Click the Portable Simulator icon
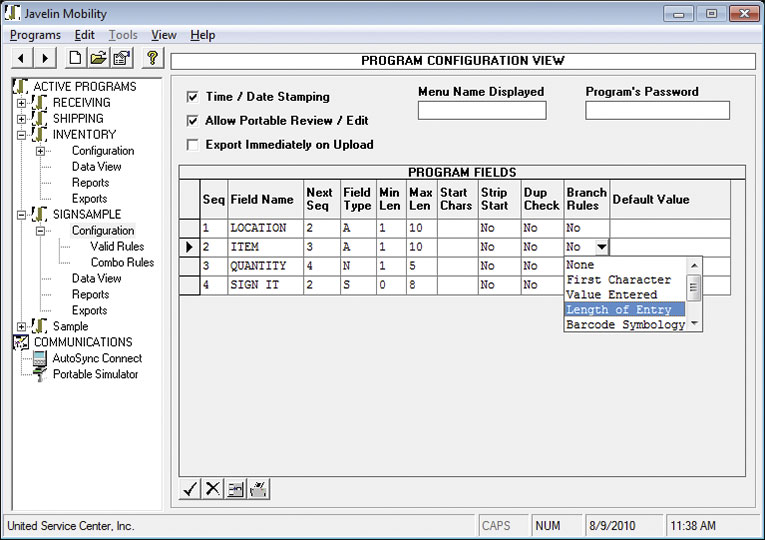765x540 pixels. pyautogui.click(x=40, y=374)
